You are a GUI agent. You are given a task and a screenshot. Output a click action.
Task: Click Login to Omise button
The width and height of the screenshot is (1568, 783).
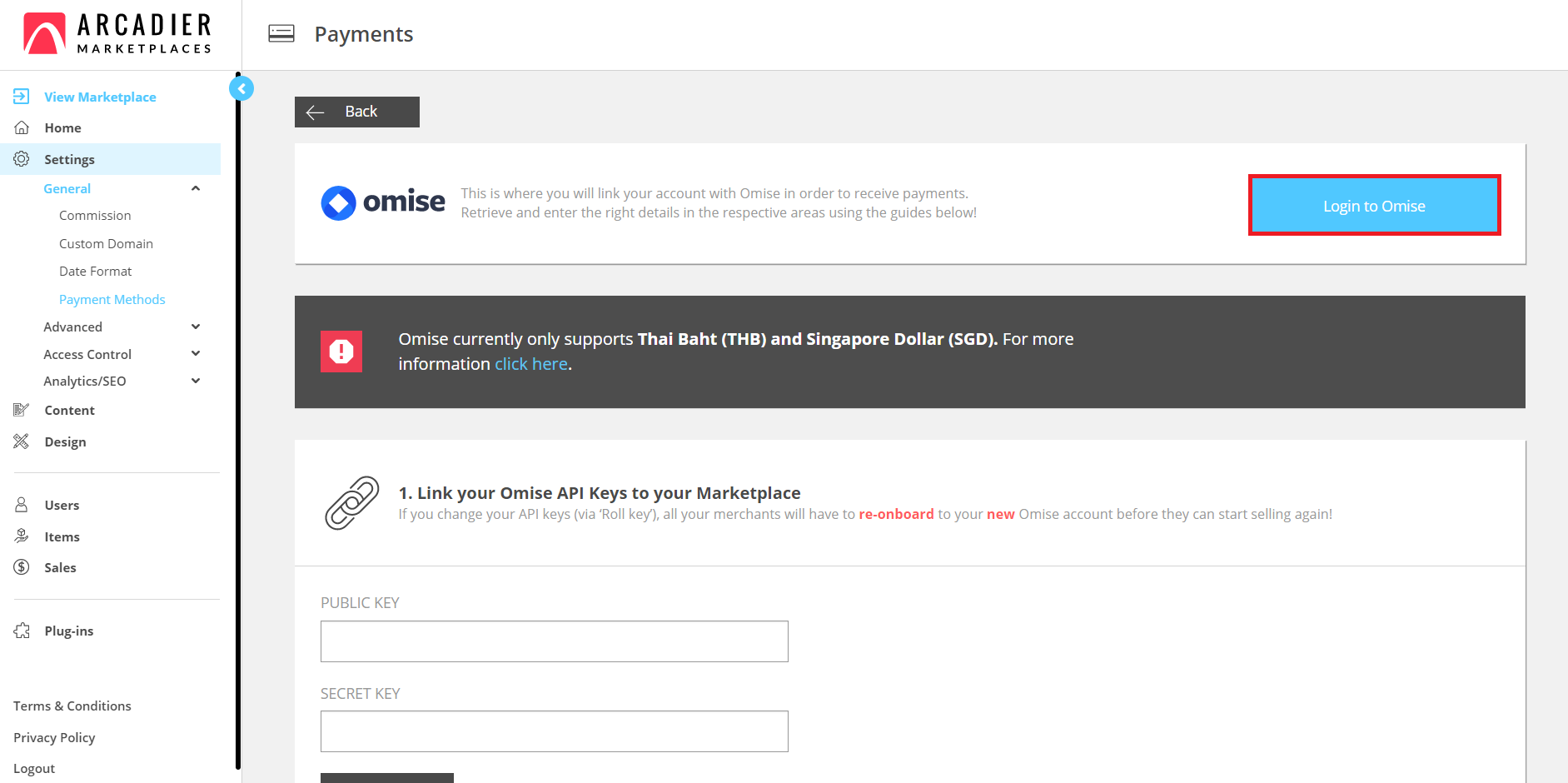coord(1374,206)
